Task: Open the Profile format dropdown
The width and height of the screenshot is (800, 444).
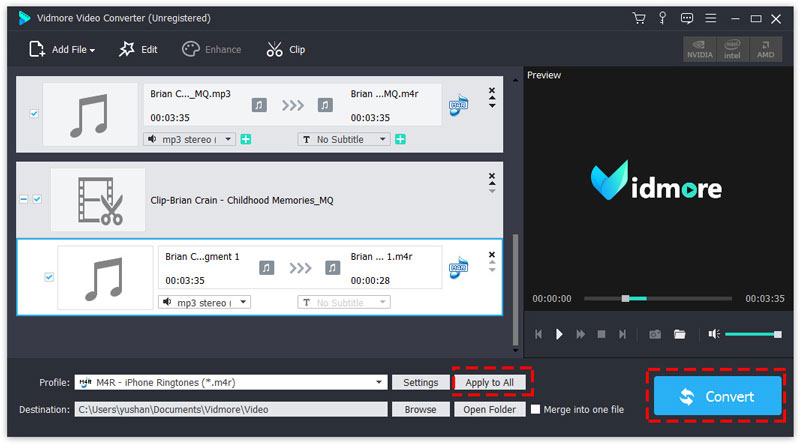Action: coord(380,382)
